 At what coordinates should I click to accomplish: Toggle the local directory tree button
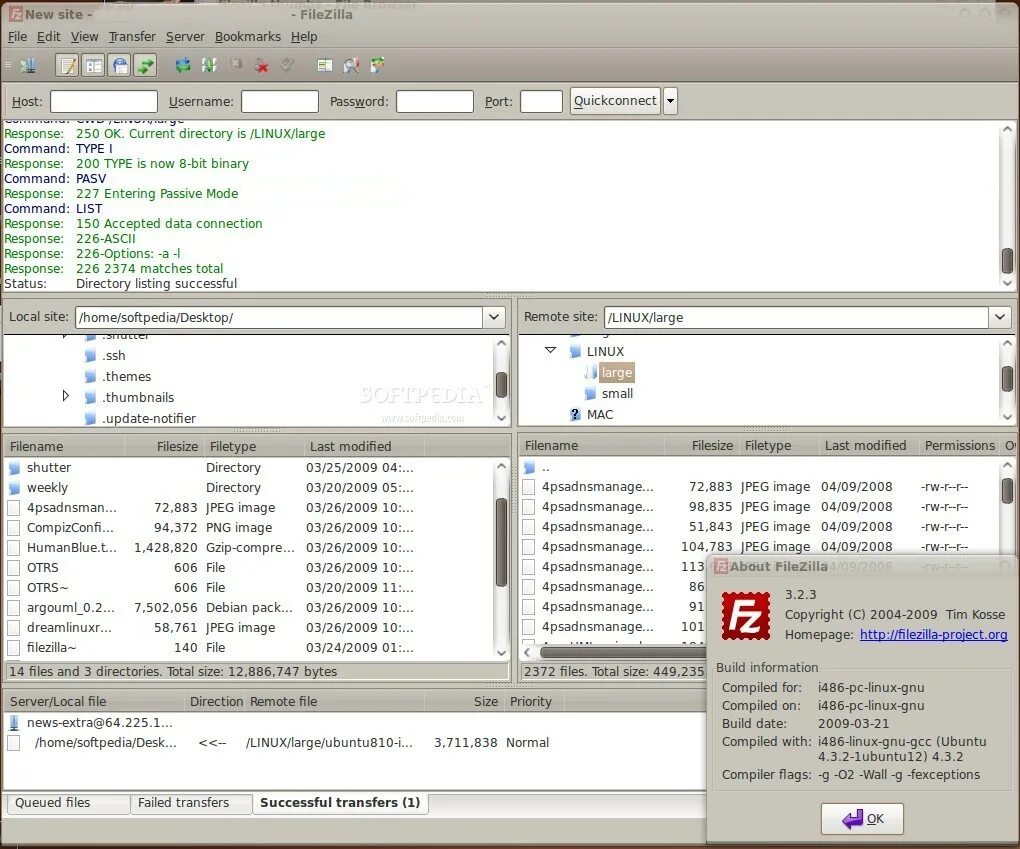94,65
